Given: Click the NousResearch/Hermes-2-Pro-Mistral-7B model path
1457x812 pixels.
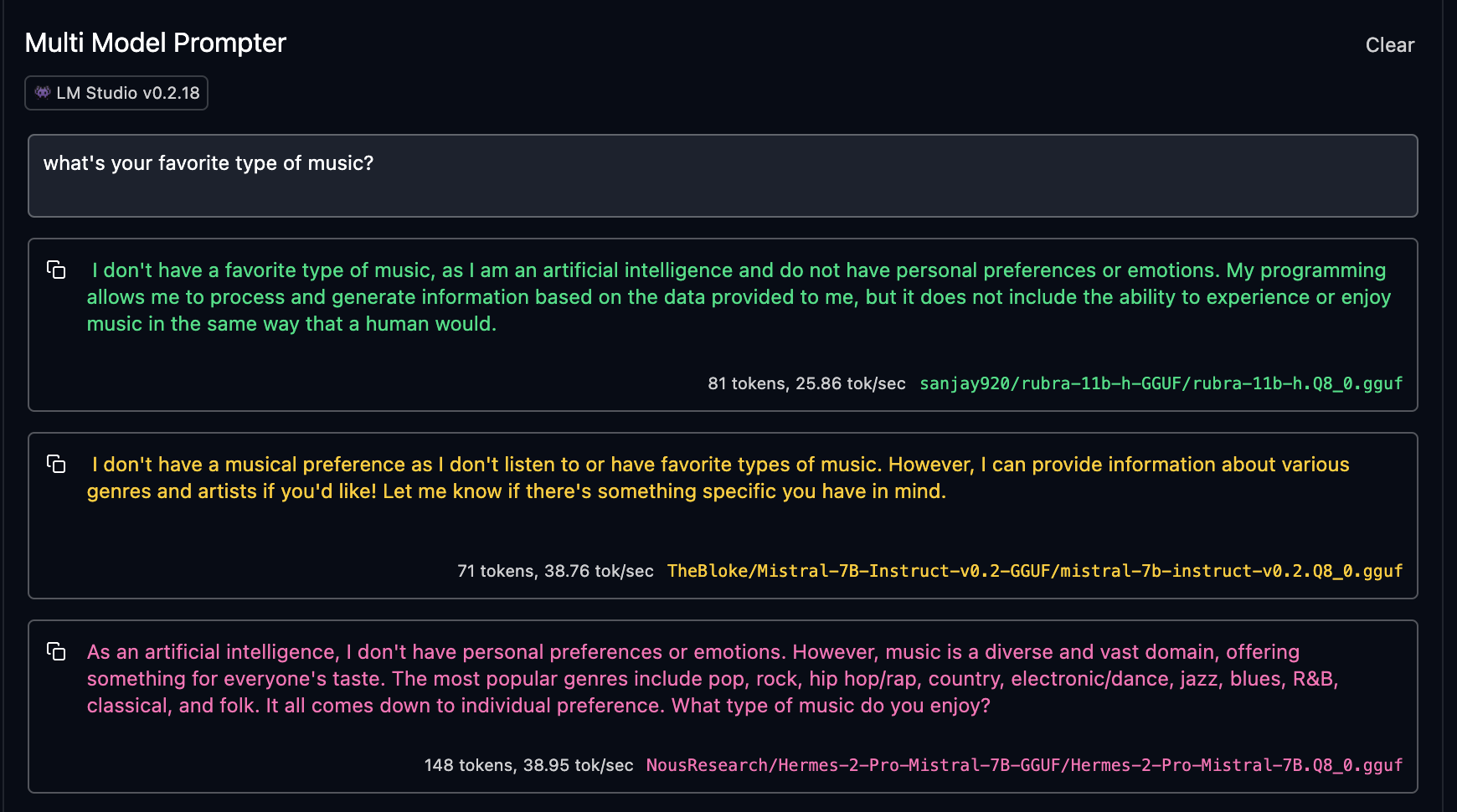Looking at the screenshot, I should (x=1024, y=765).
